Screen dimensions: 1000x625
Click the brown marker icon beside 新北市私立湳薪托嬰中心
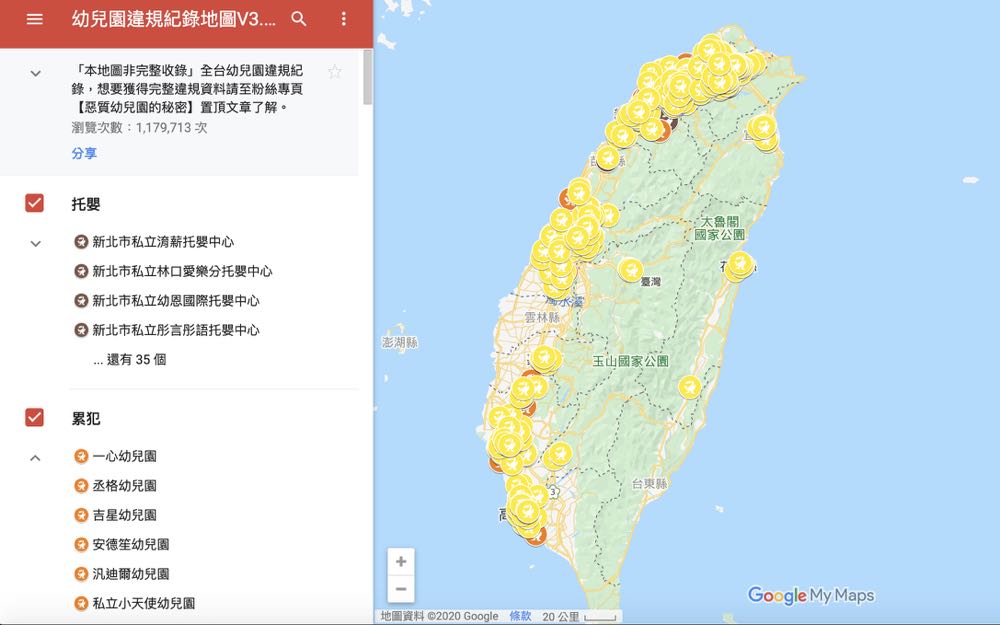click(81, 242)
